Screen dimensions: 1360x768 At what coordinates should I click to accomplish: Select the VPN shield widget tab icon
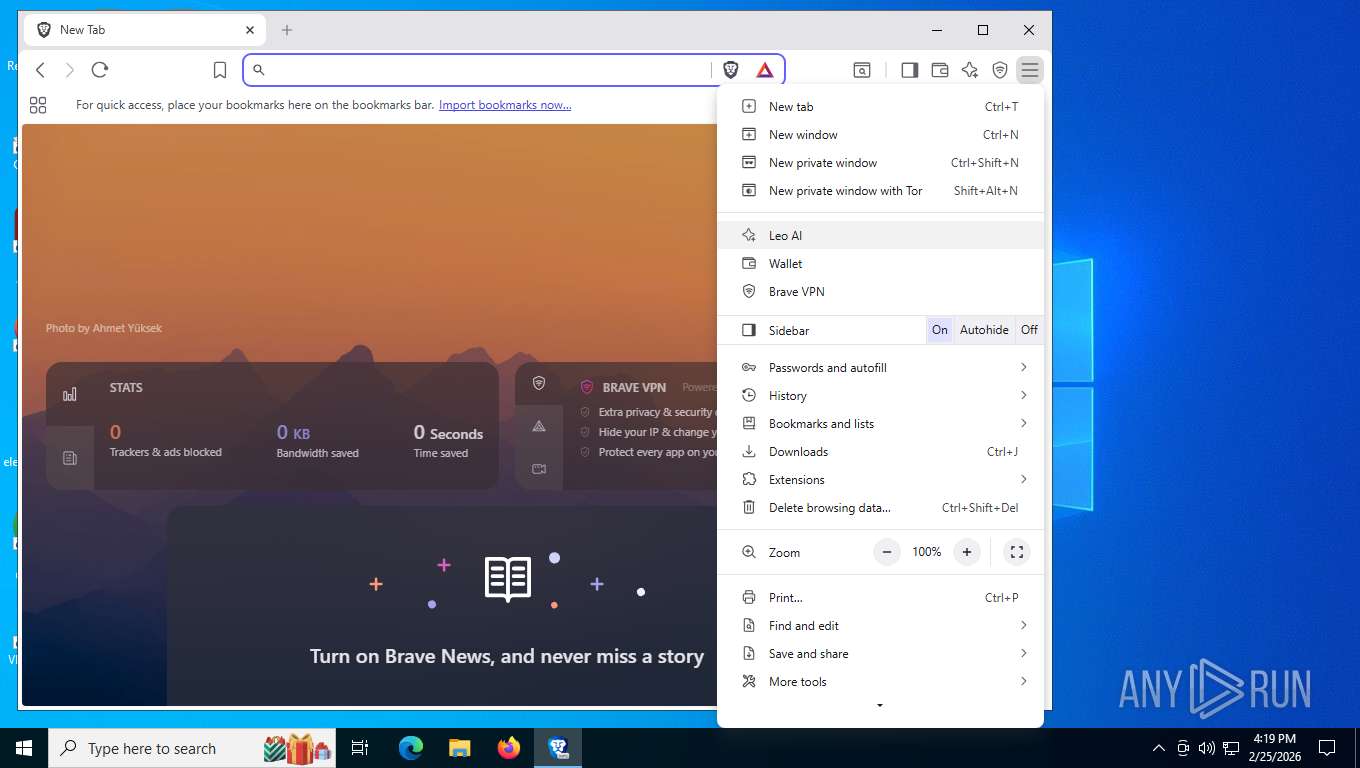539,383
